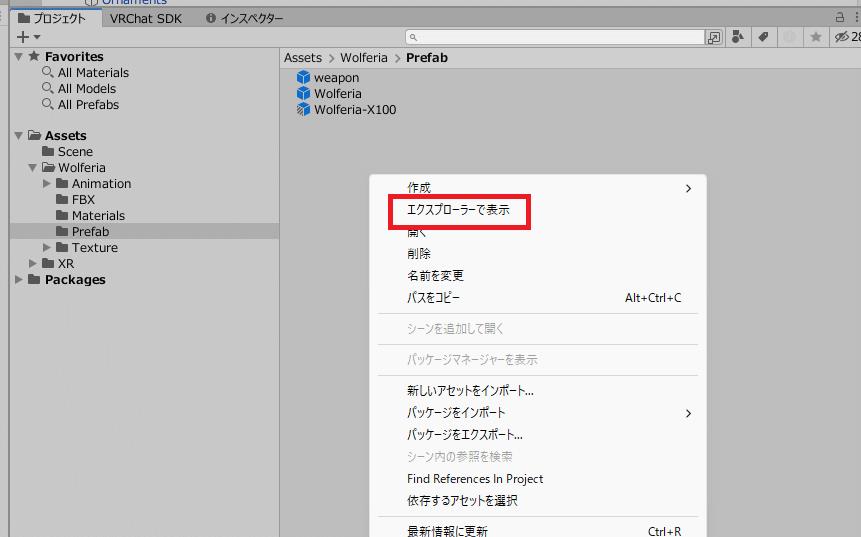
Task: Click the search by import log icon
Action: (x=789, y=37)
